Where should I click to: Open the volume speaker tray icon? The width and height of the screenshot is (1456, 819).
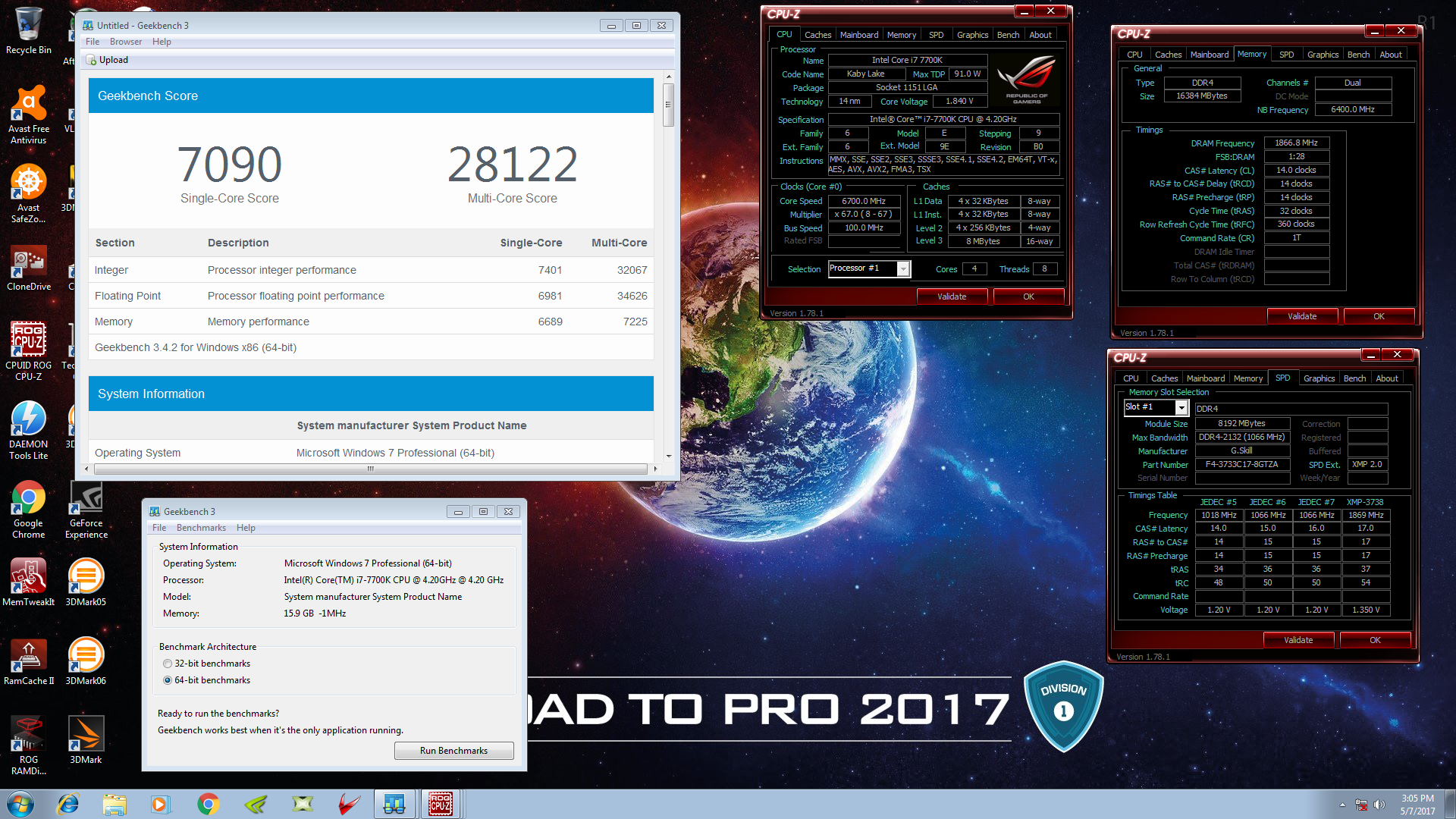[1379, 805]
